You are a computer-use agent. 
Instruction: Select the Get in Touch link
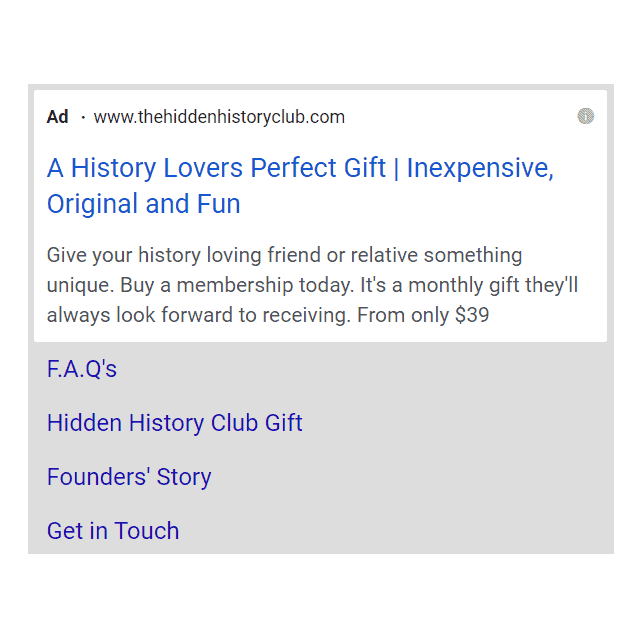[x=113, y=531]
